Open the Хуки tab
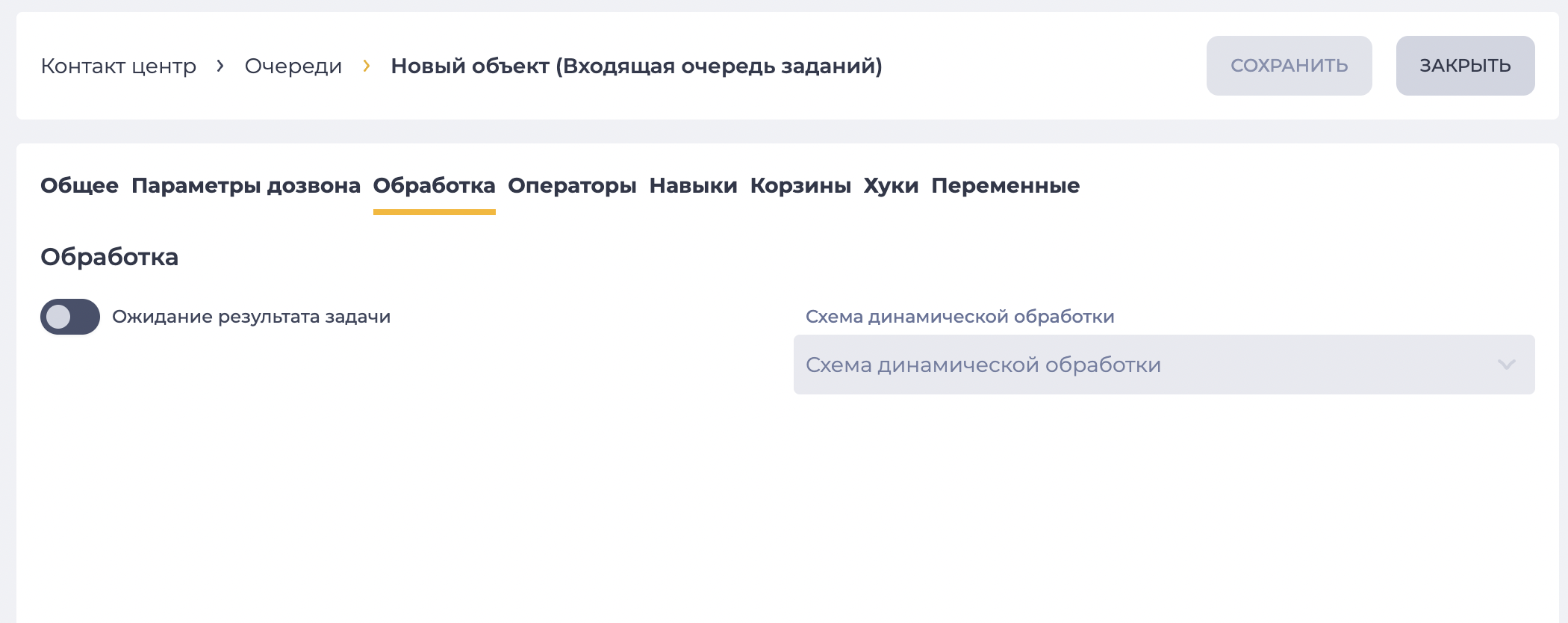This screenshot has width=1568, height=623. coord(891,185)
